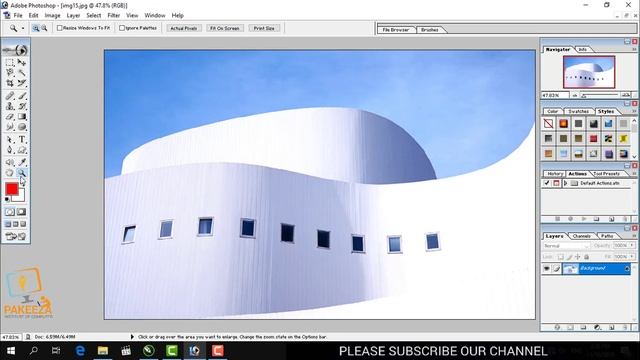Click the red foreground color swatch
This screenshot has width=640, height=360.
pyautogui.click(x=12, y=189)
